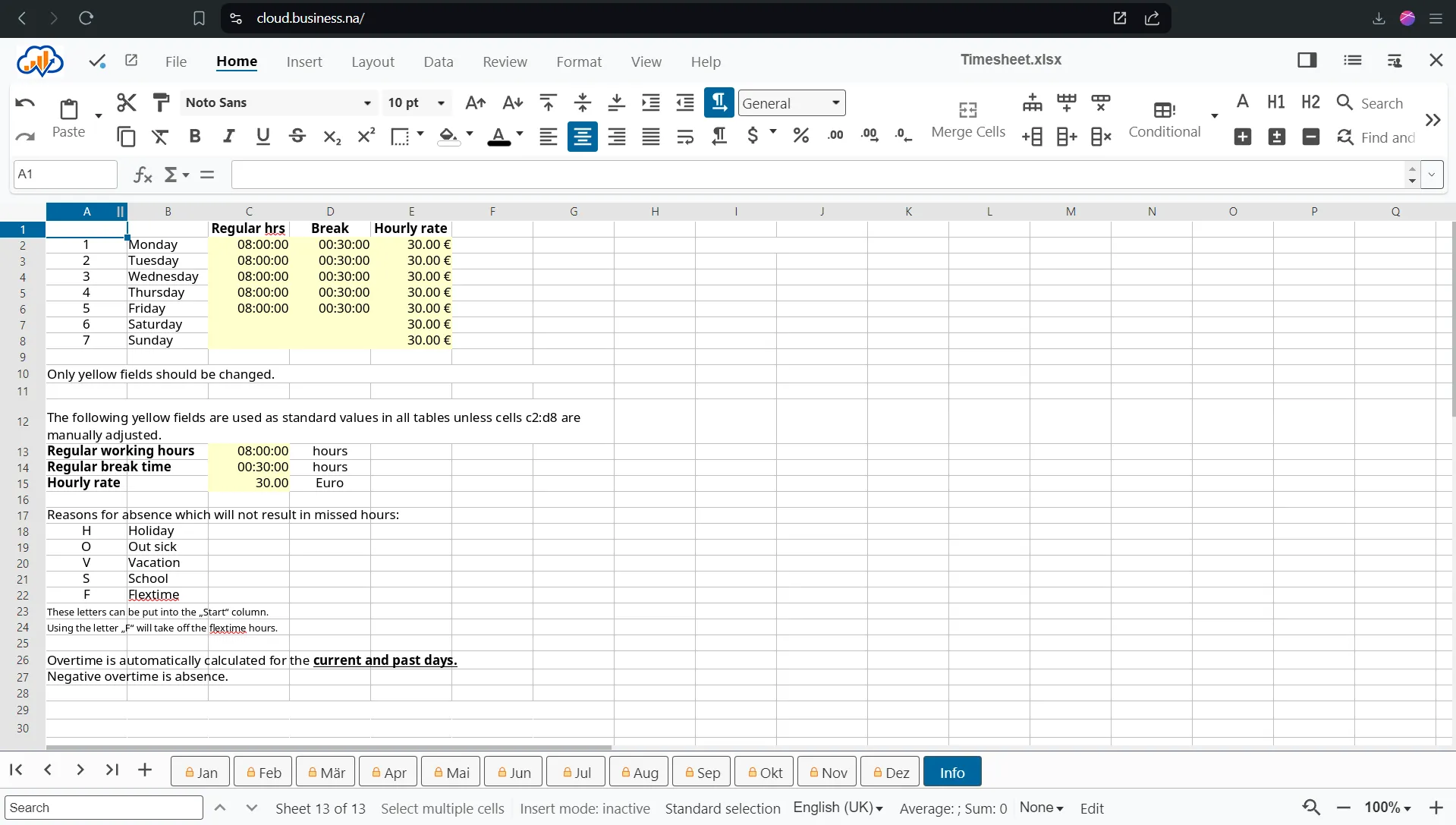Toggle Superscript formatting
The image size is (1456, 825).
coord(366,137)
